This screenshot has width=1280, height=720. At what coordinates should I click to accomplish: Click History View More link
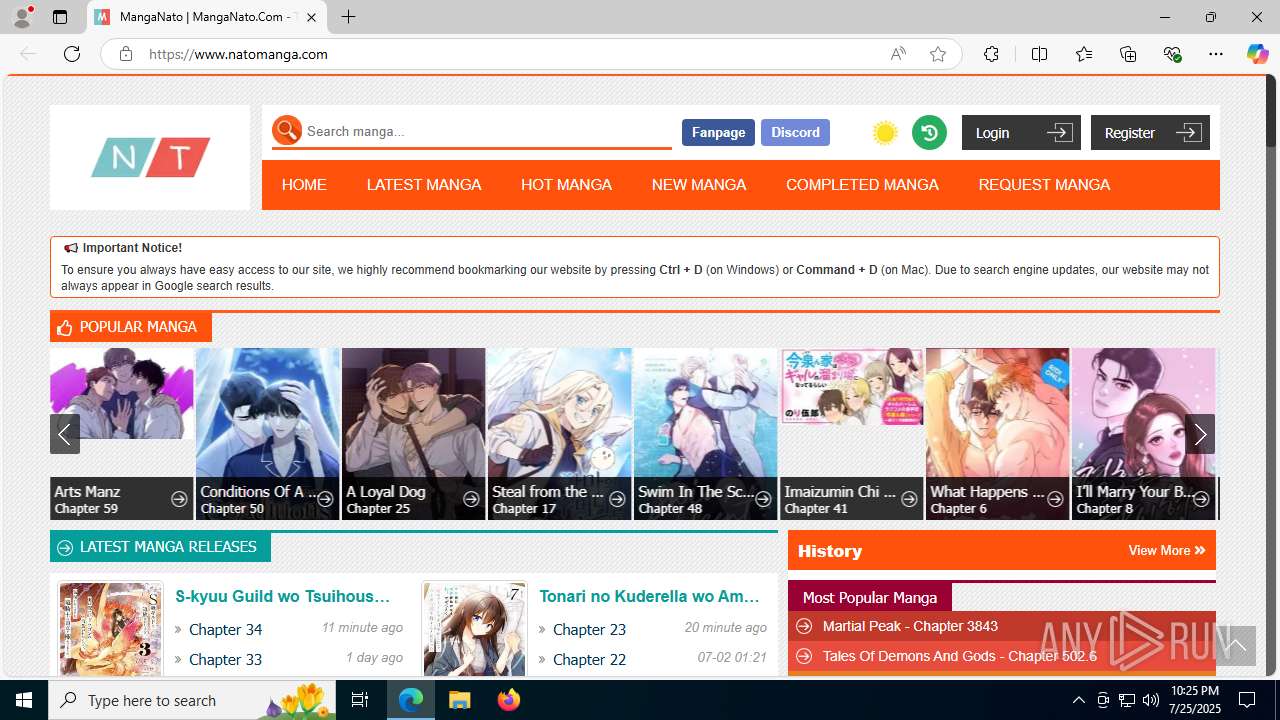1166,550
